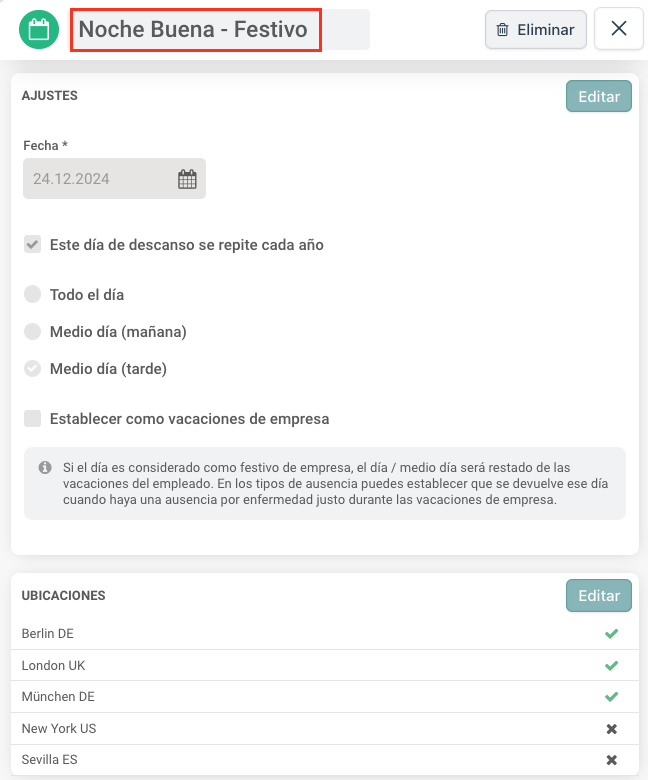Select the 'Todo el día' option

33,295
